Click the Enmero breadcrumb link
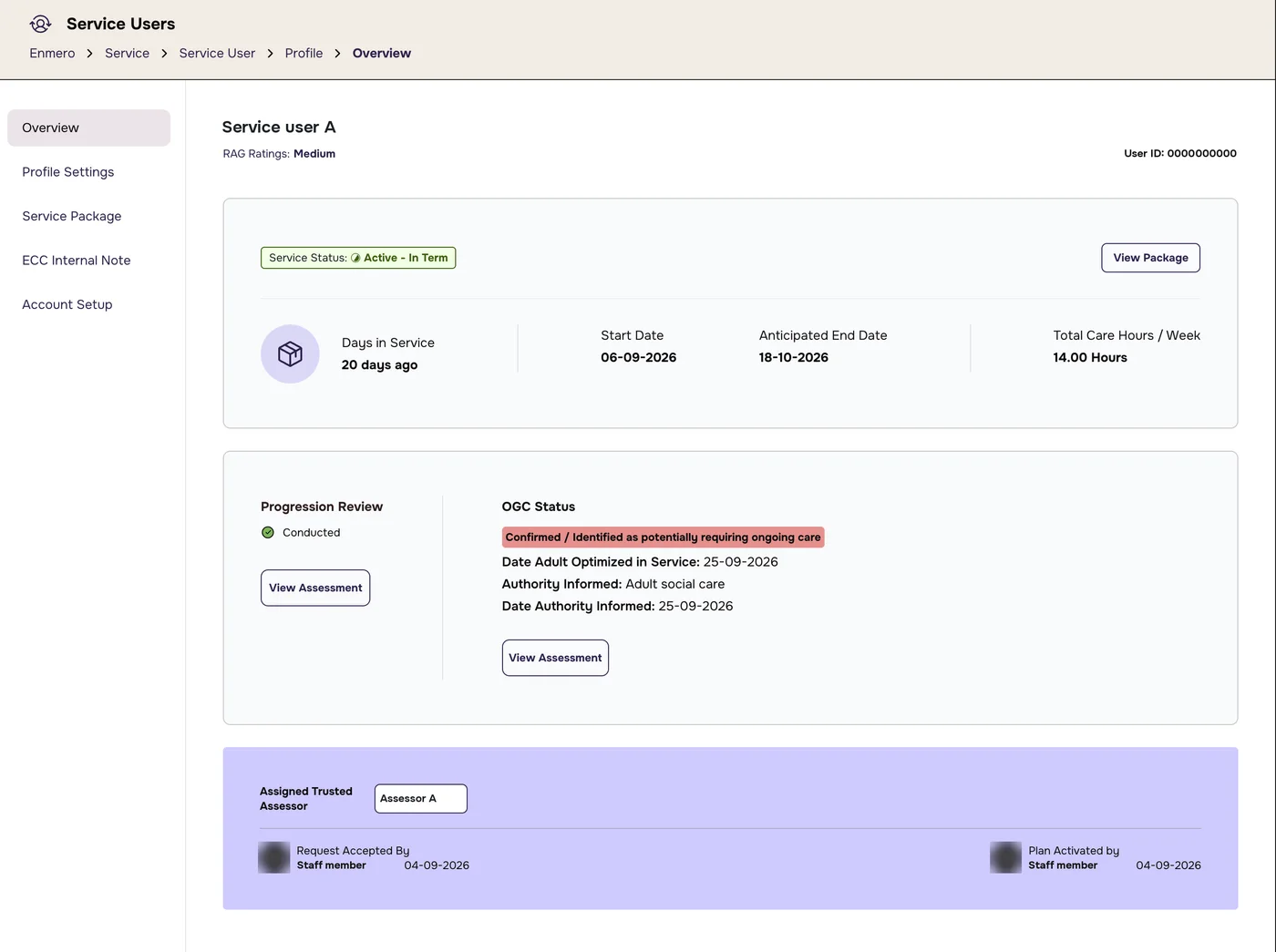Image resolution: width=1276 pixels, height=952 pixels. coord(52,53)
